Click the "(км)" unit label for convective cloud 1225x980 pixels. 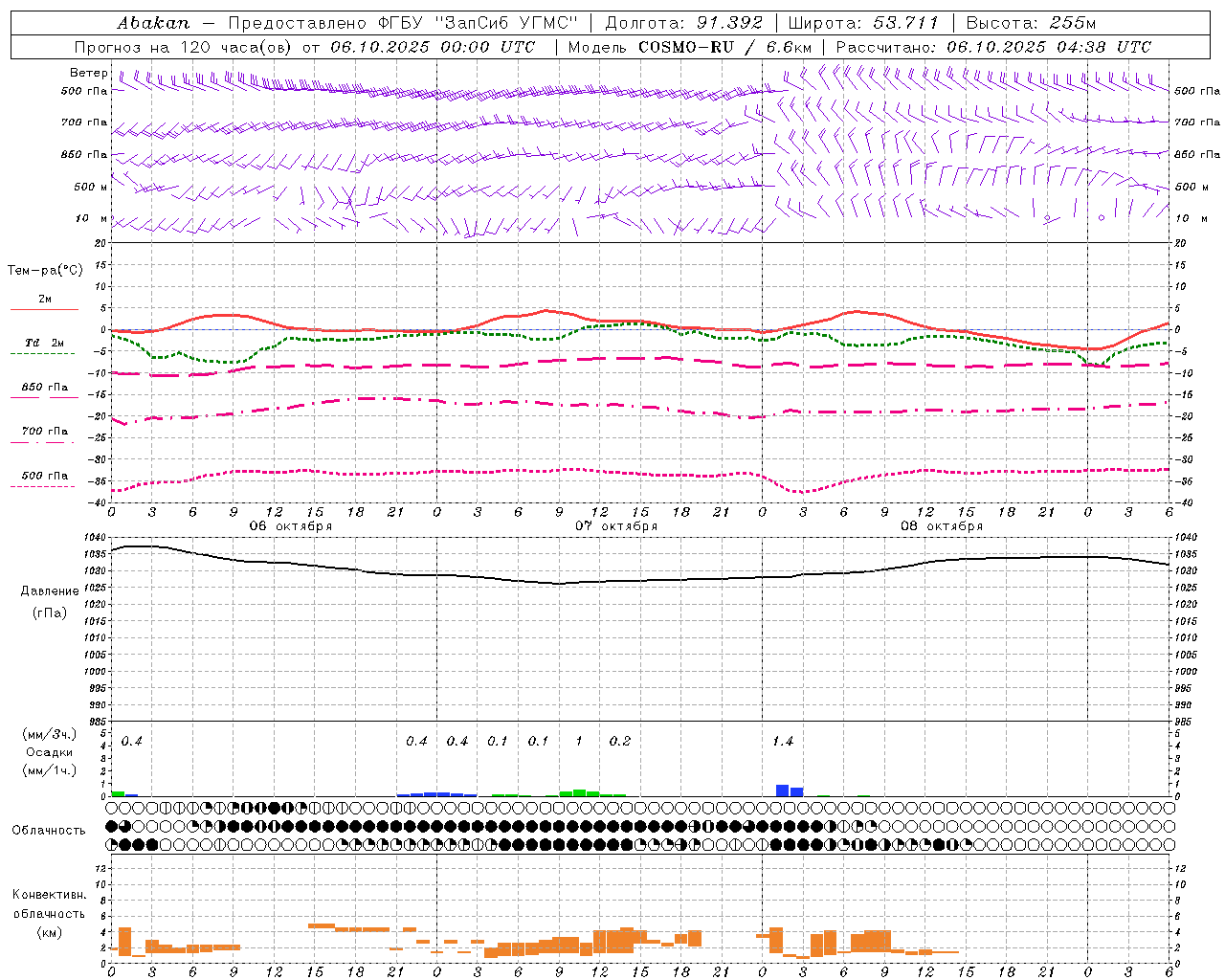[49, 932]
